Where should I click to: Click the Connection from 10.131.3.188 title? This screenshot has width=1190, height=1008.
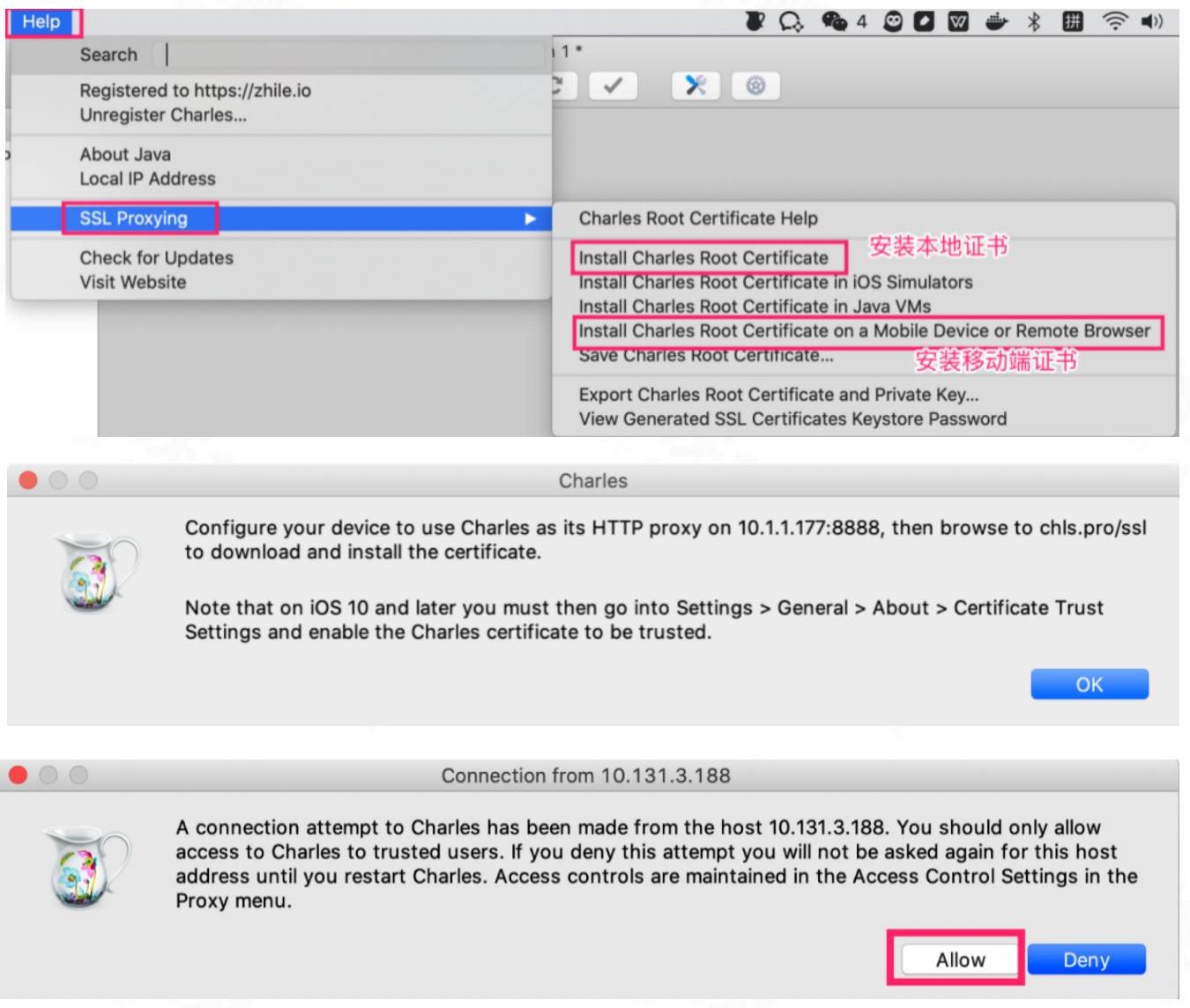pos(586,775)
